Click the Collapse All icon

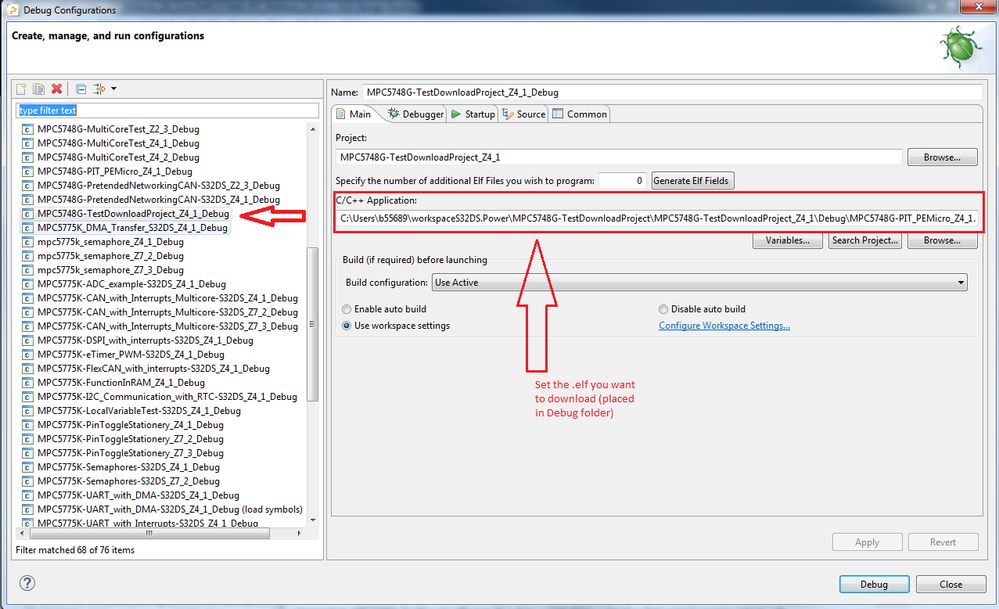coord(81,89)
